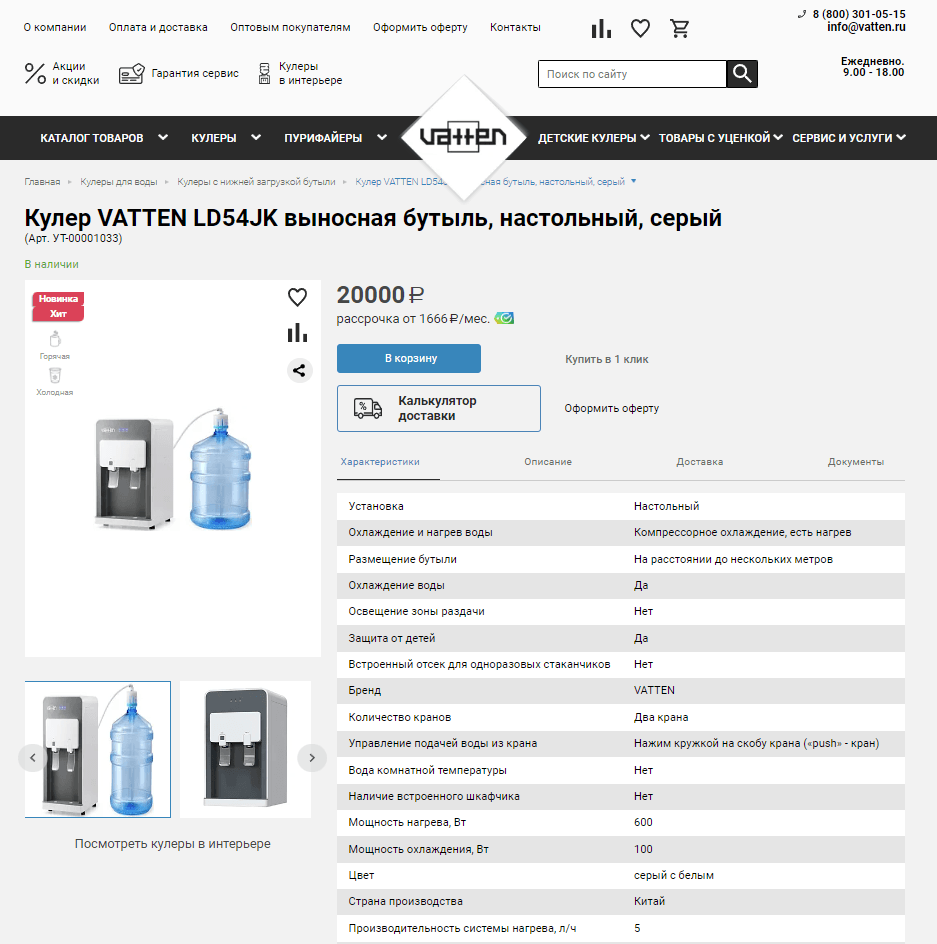Open the О компании menu link
Screen dimensions: 937x944
point(55,27)
